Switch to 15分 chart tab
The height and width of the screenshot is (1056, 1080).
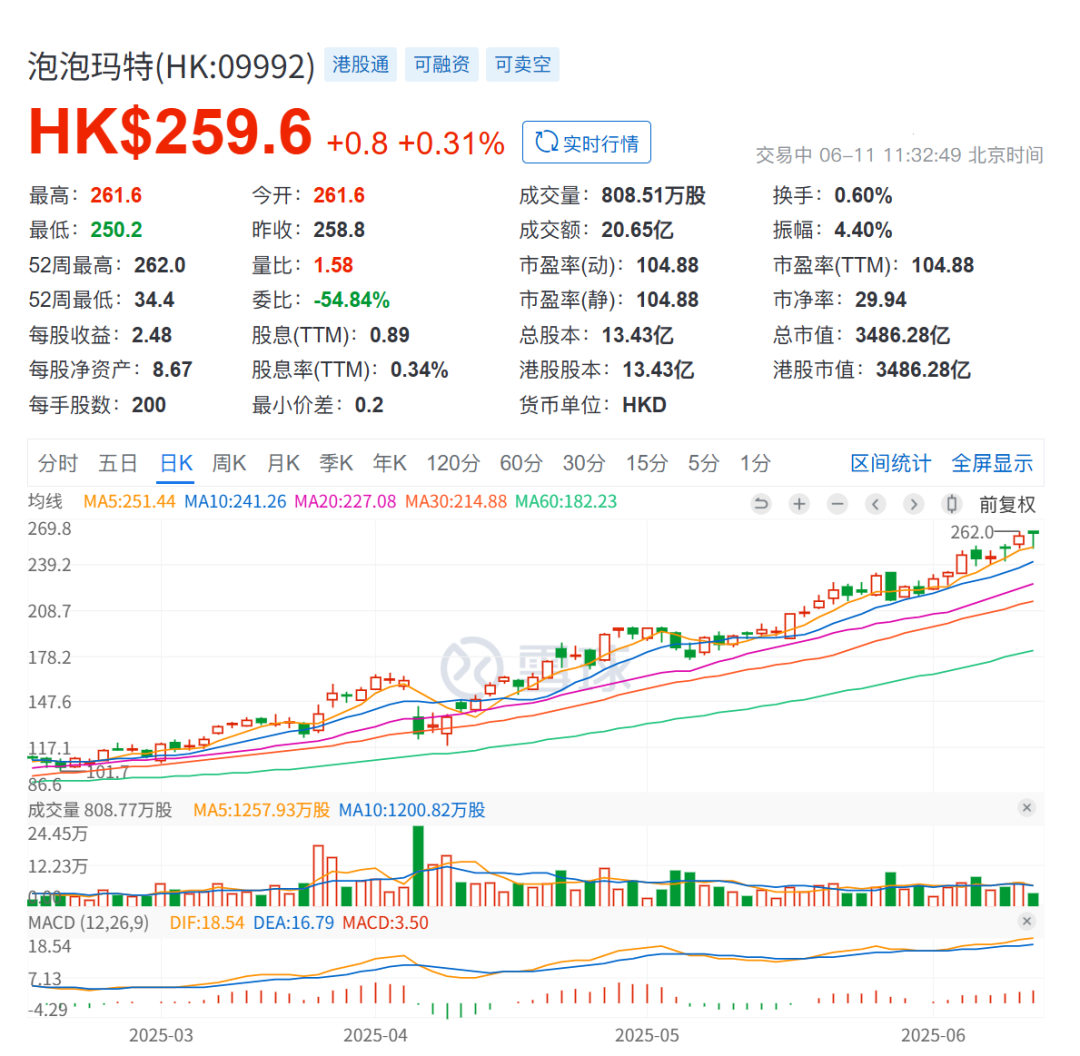click(x=647, y=463)
